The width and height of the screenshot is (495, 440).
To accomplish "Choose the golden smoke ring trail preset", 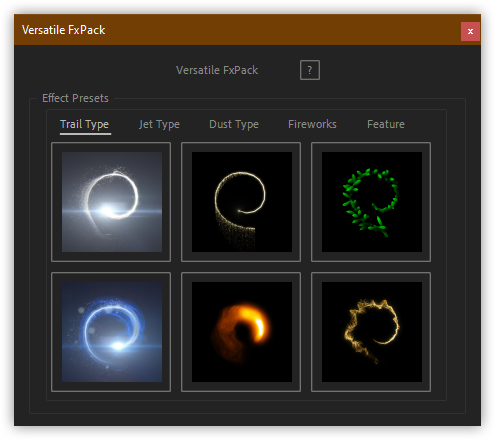I will (x=372, y=332).
